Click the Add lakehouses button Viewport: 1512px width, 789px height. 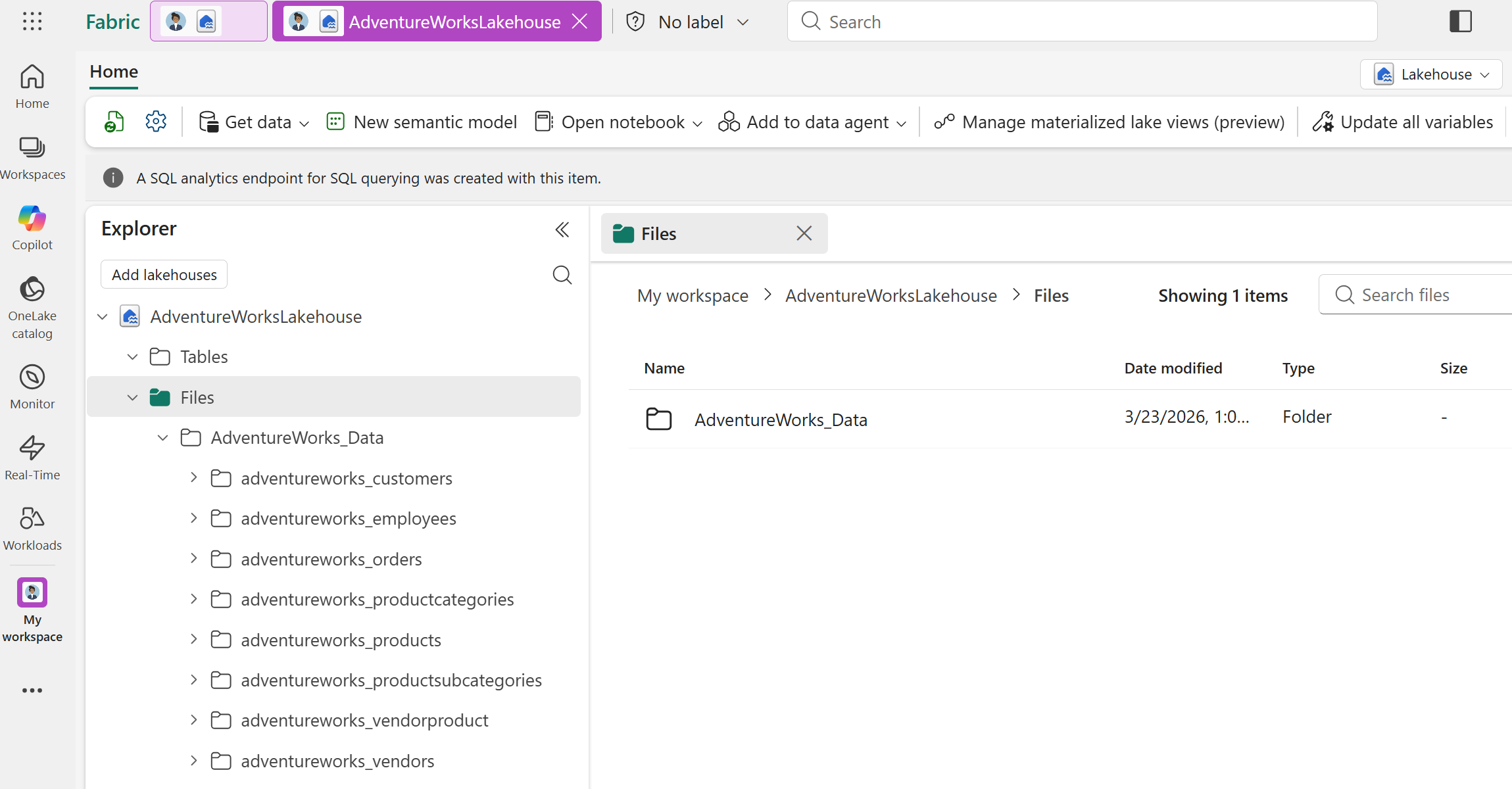(164, 275)
